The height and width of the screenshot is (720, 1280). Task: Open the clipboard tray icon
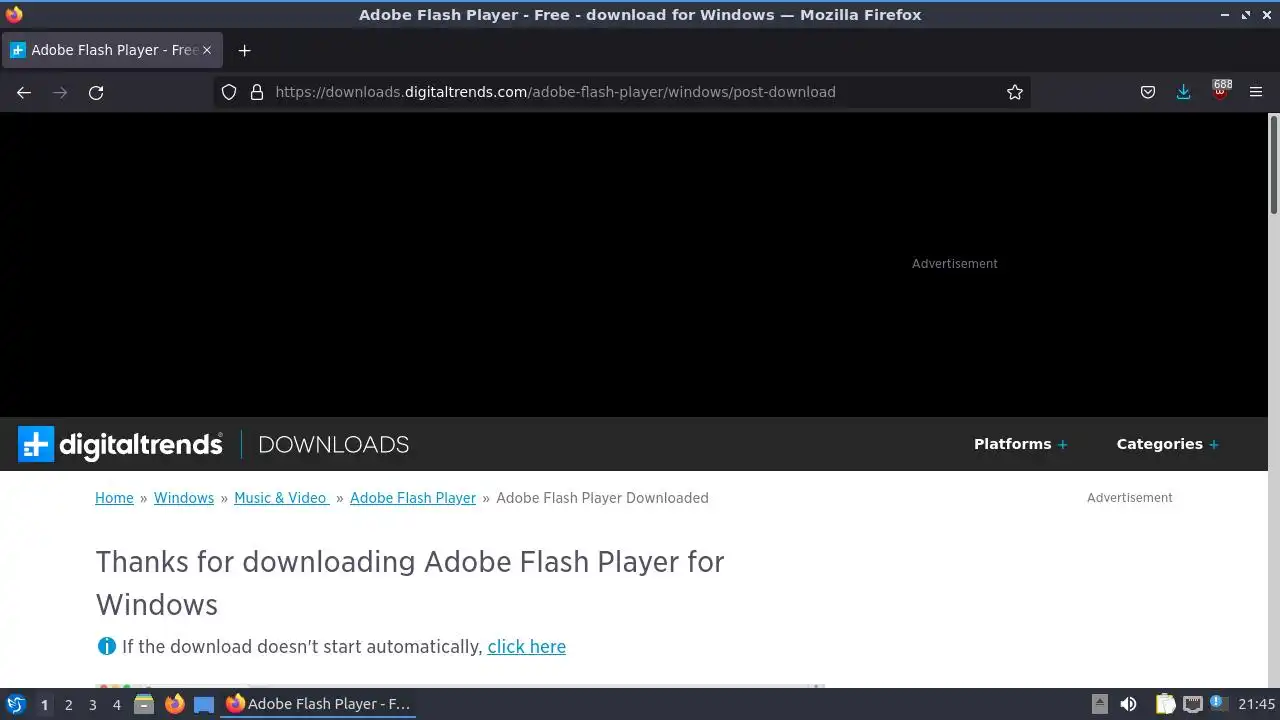pos(1165,704)
